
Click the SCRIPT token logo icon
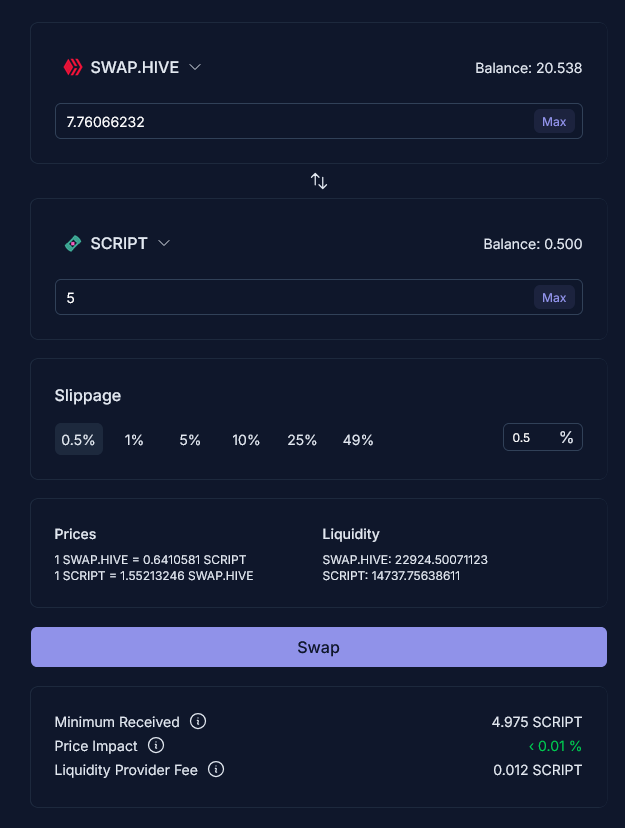click(72, 243)
